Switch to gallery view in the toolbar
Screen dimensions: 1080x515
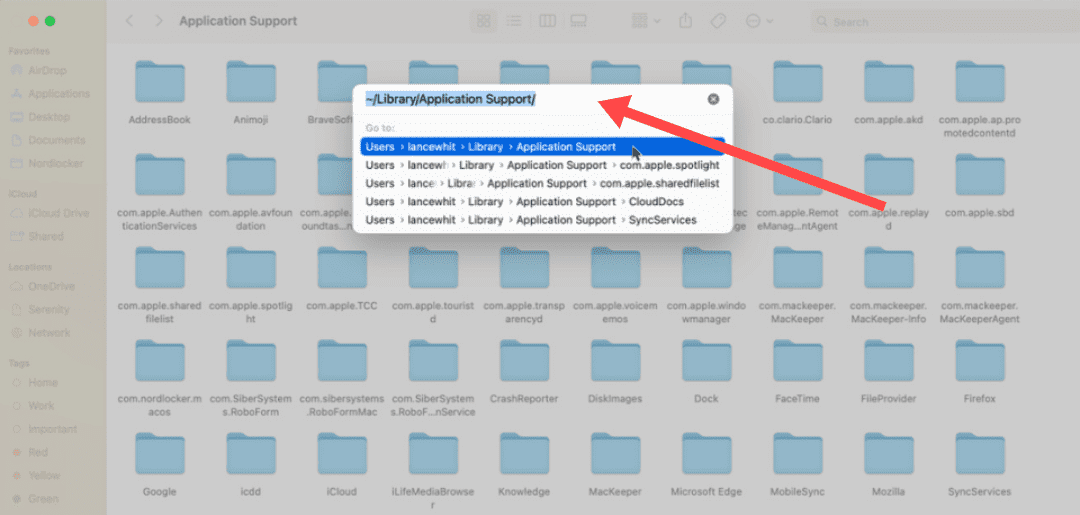[x=578, y=21]
